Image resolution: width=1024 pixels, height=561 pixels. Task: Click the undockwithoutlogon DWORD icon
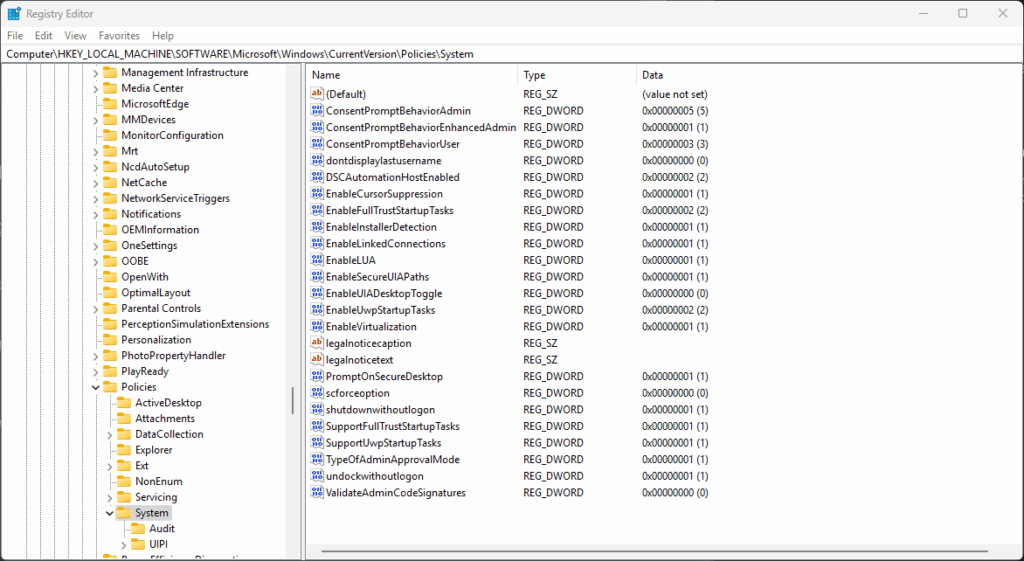click(317, 476)
